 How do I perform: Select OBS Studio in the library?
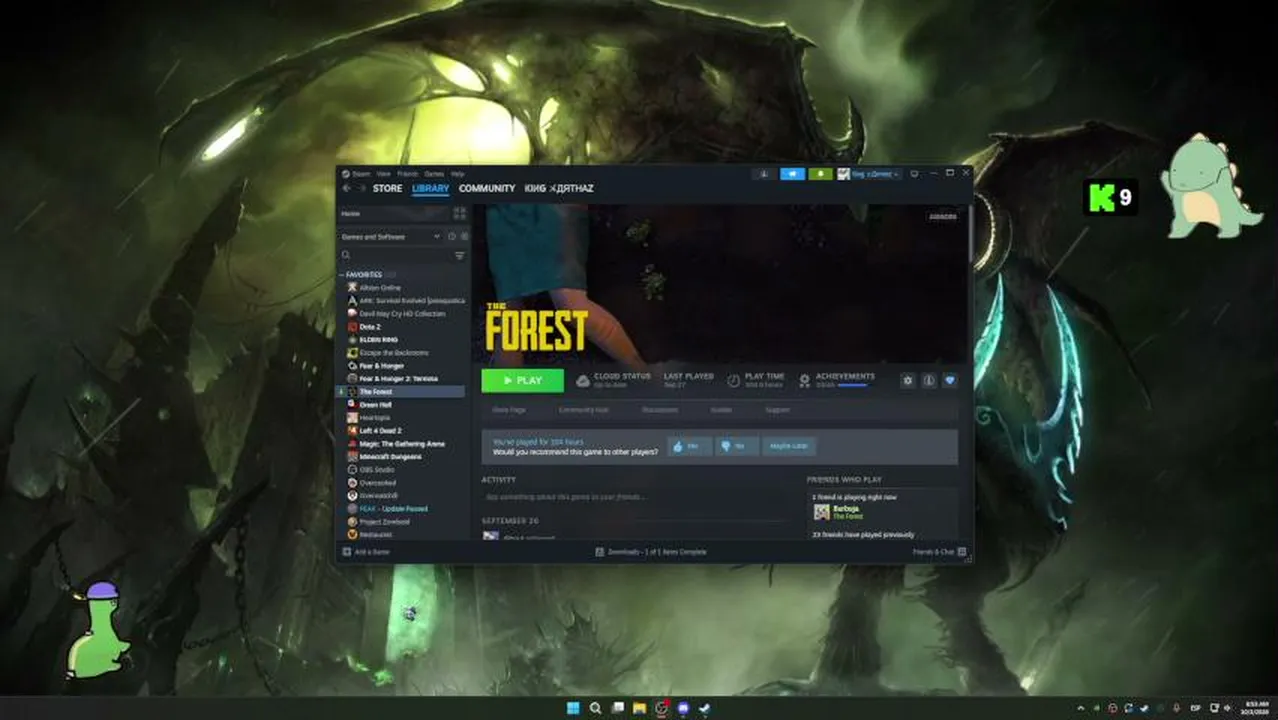coord(377,470)
